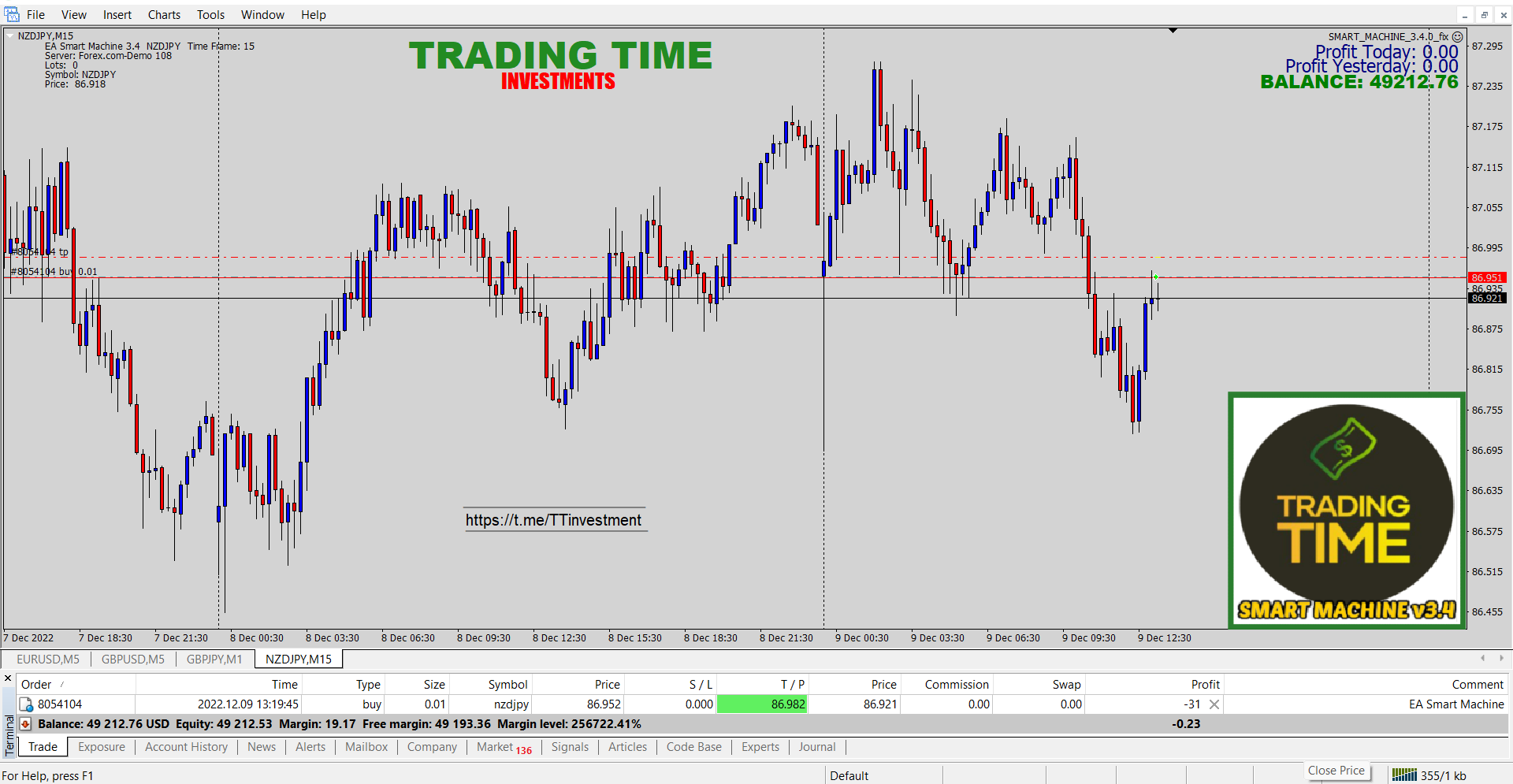Image resolution: width=1513 pixels, height=784 pixels.
Task: Click the '#8054104 tp' take-profit line label
Action: pyautogui.click(x=39, y=252)
